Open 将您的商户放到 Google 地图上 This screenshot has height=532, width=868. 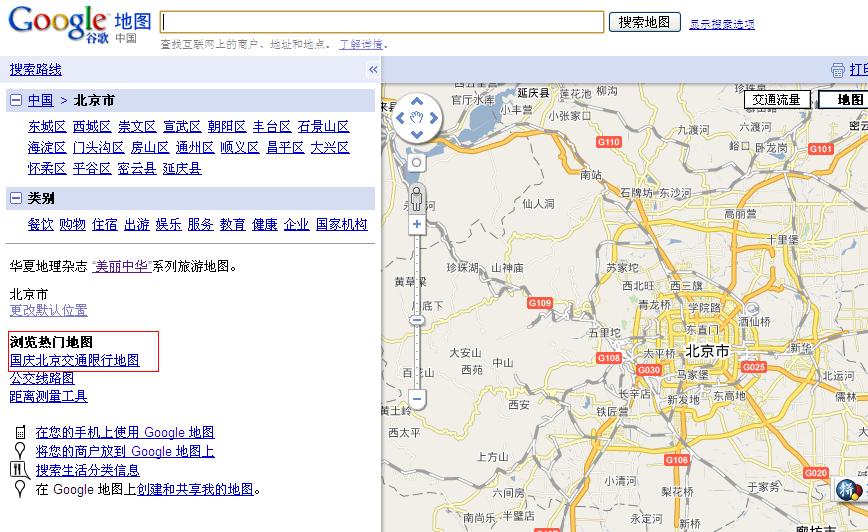pos(125,451)
